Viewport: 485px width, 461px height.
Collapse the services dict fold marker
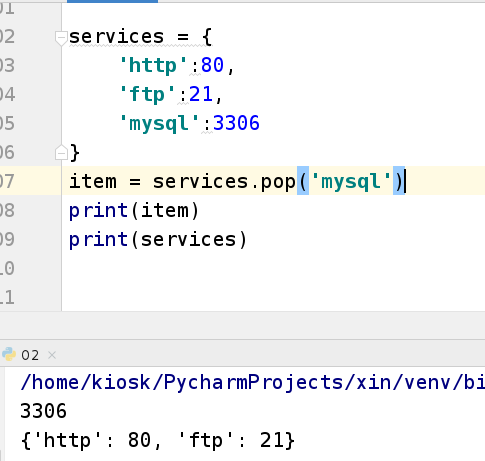pyautogui.click(x=61, y=38)
